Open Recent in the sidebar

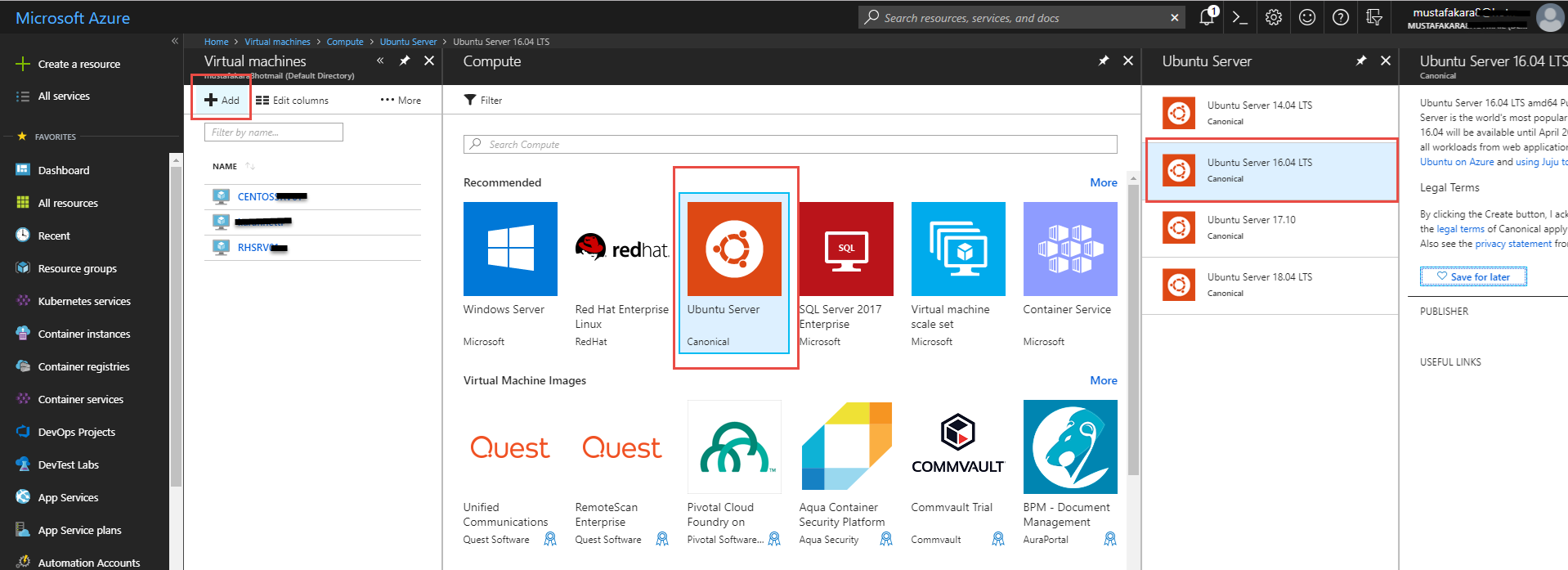click(54, 236)
